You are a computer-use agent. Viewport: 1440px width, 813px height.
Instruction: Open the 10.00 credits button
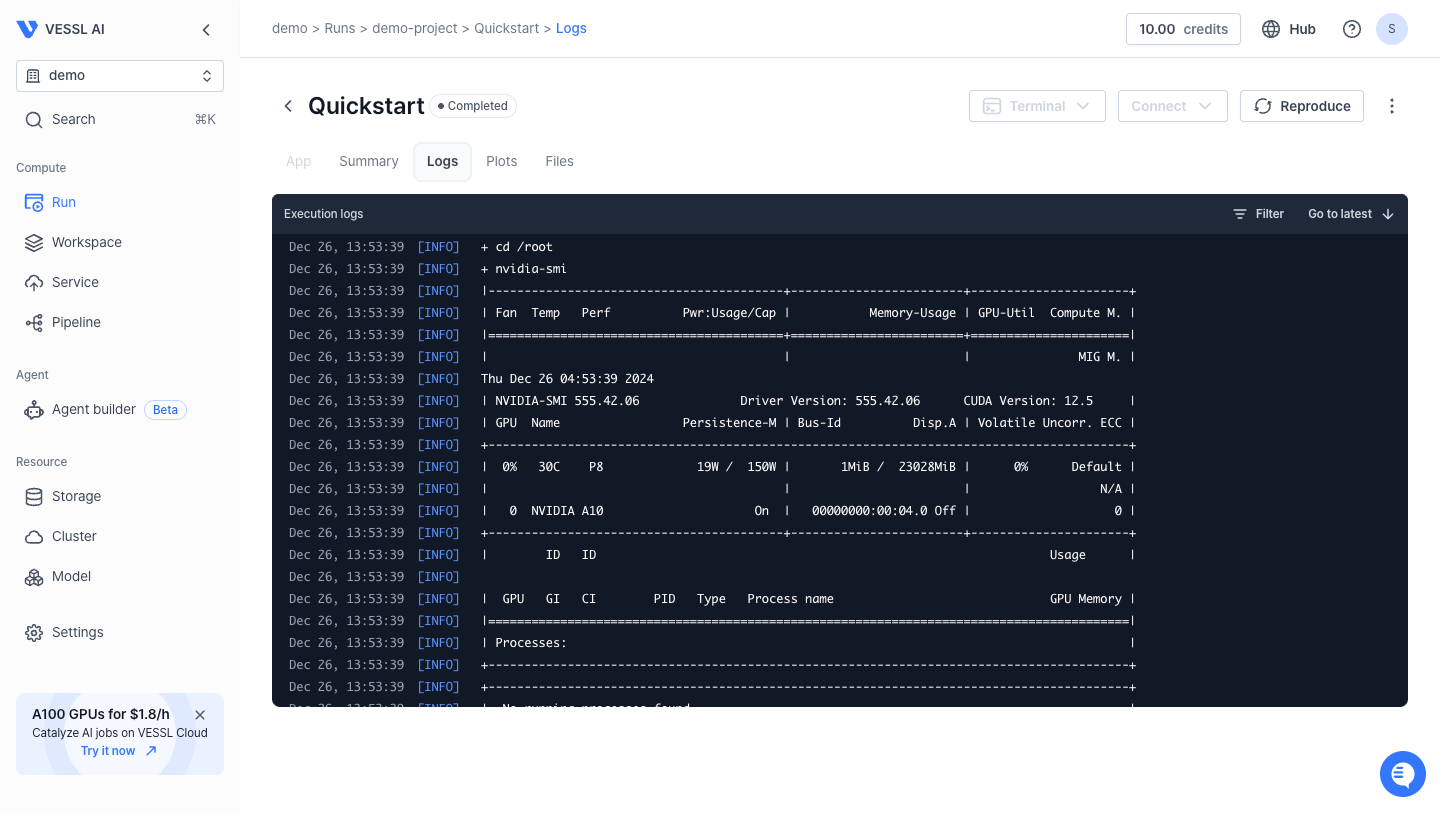point(1183,29)
